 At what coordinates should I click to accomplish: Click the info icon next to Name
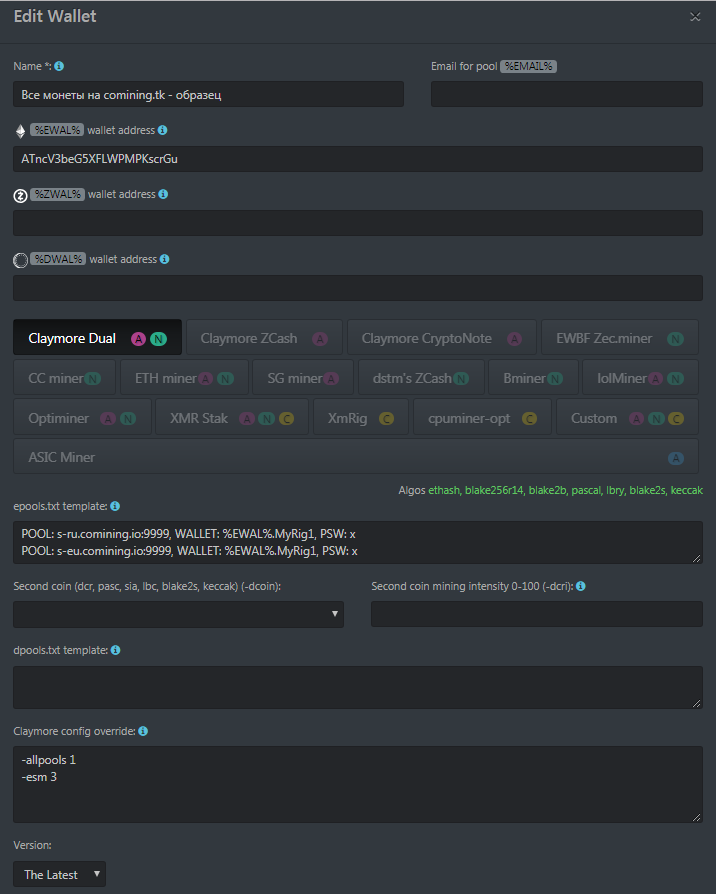(x=59, y=66)
